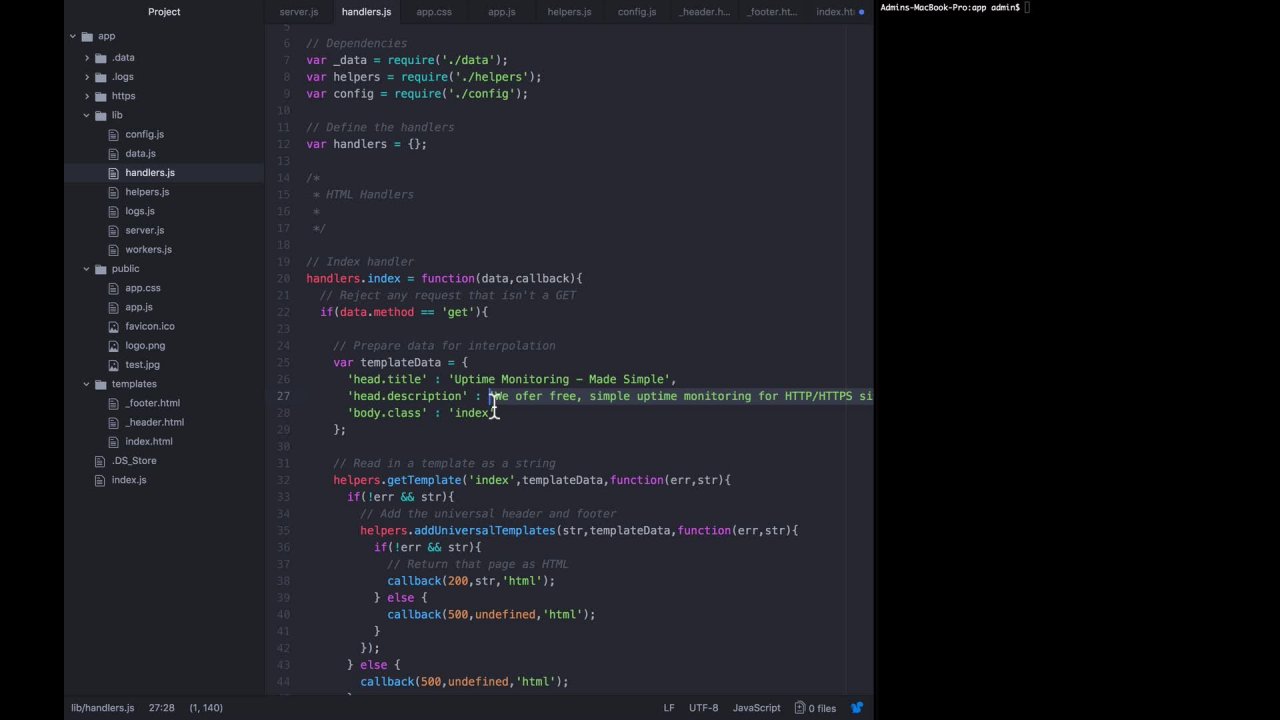1280x720 pixels.
Task: Open index.html in the templates folder
Action: (148, 442)
